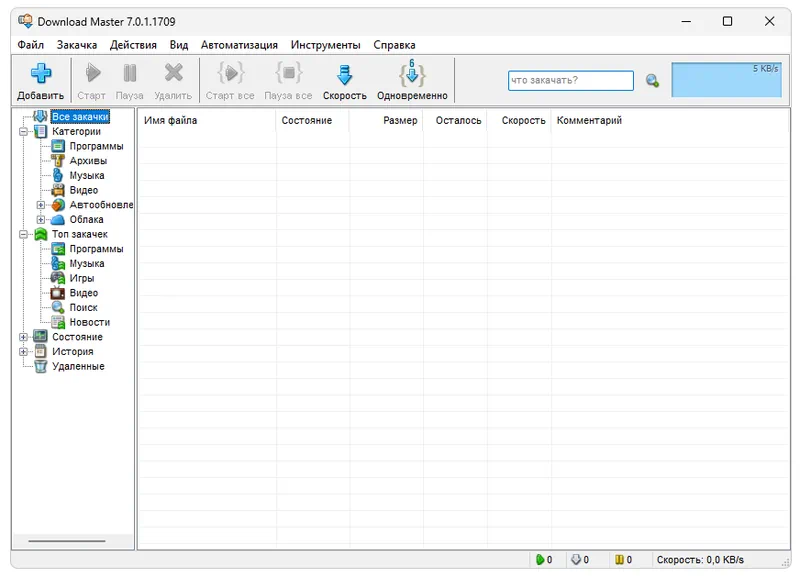Click the Добавить (add download) plus icon

click(41, 73)
